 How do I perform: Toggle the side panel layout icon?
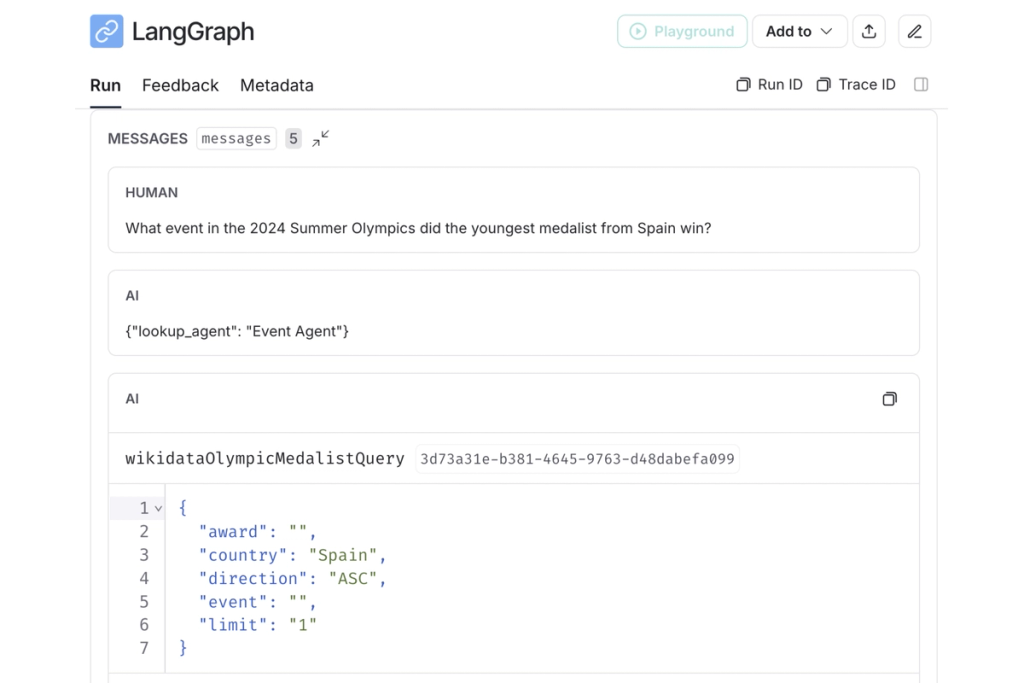[921, 85]
